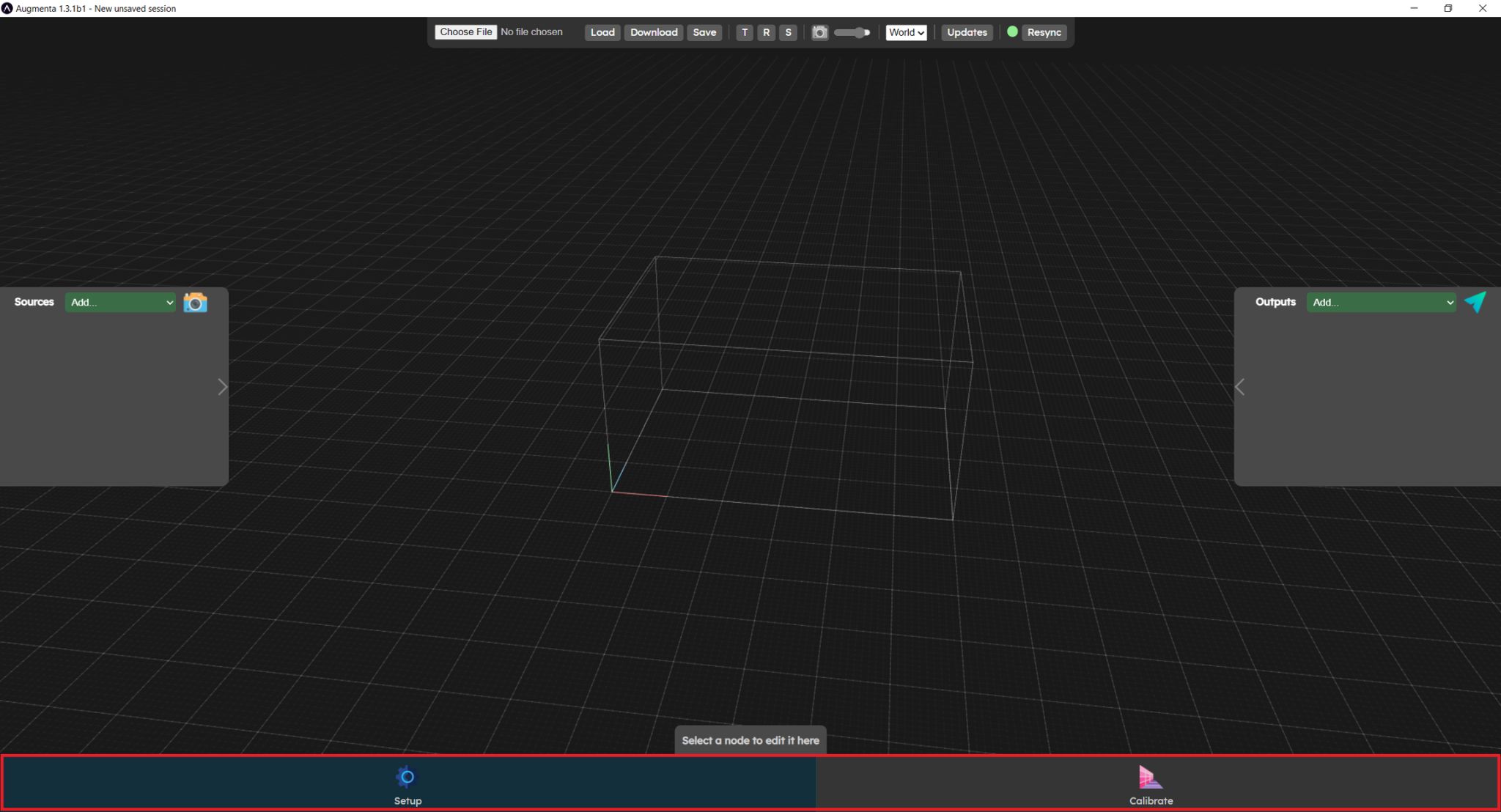
Task: Open the Sources Add dropdown
Action: (x=120, y=302)
